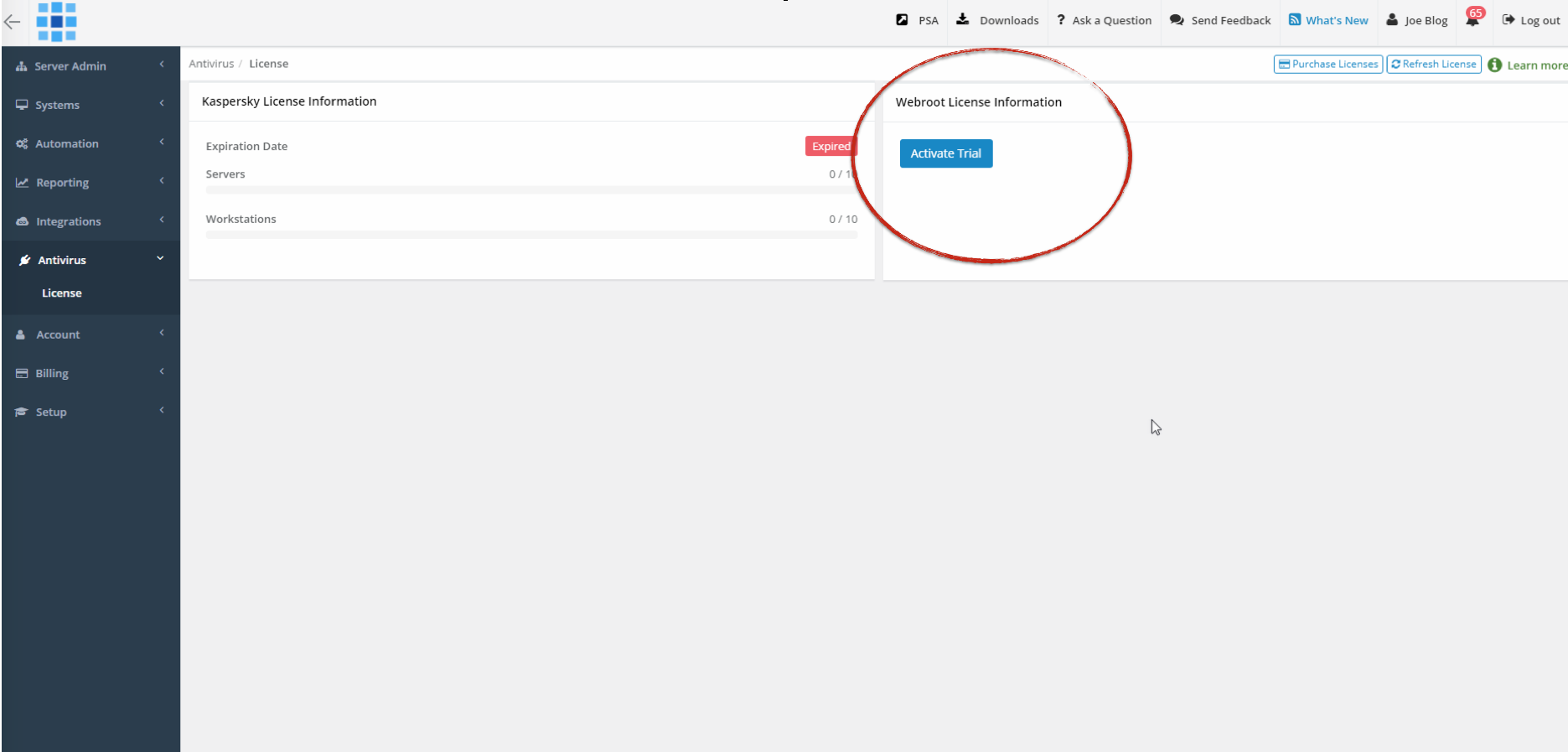Select License under Antivirus
1568x752 pixels.
click(x=62, y=293)
